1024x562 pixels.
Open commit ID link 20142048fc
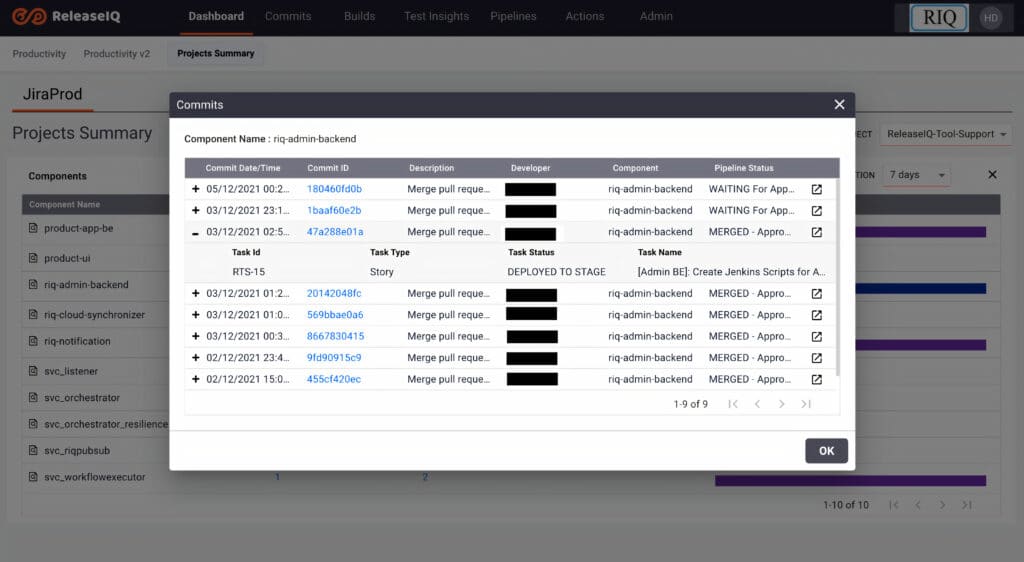(334, 293)
